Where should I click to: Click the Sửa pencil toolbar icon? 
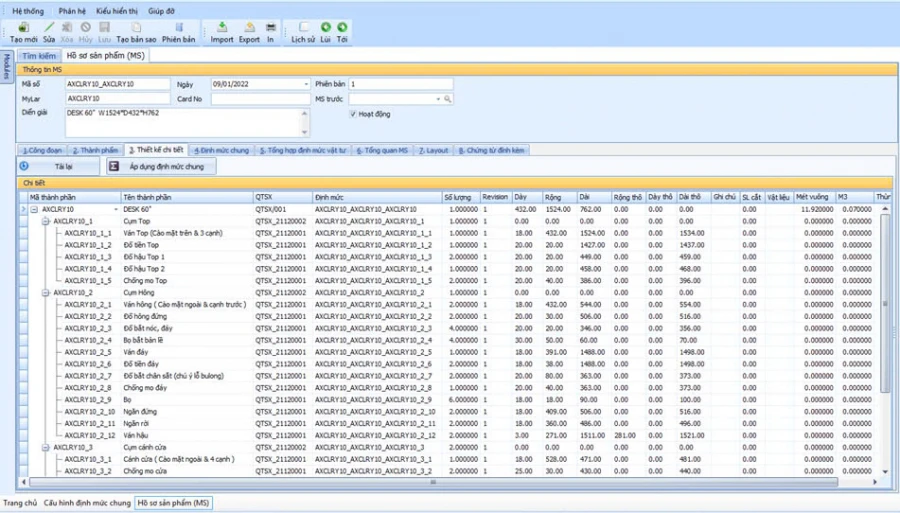tap(49, 27)
